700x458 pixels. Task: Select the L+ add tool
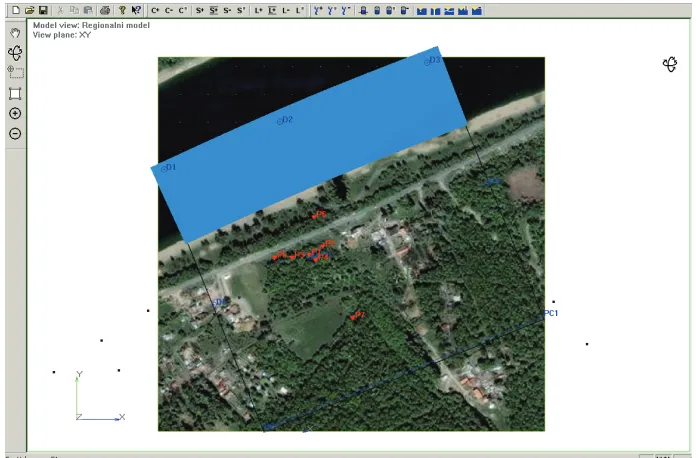point(258,10)
